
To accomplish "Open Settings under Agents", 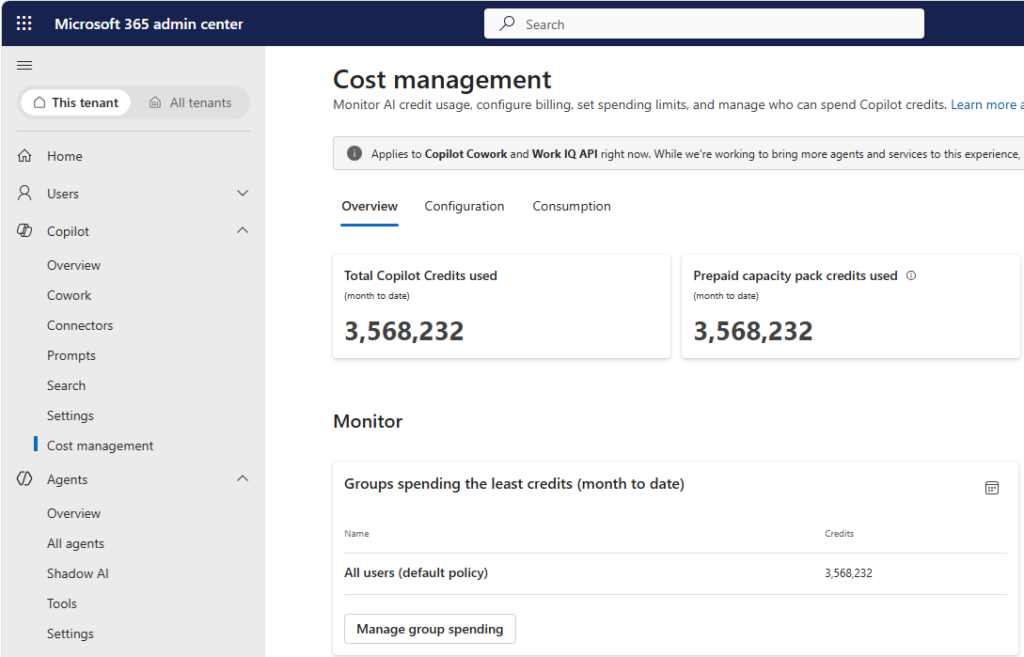I will click(70, 633).
